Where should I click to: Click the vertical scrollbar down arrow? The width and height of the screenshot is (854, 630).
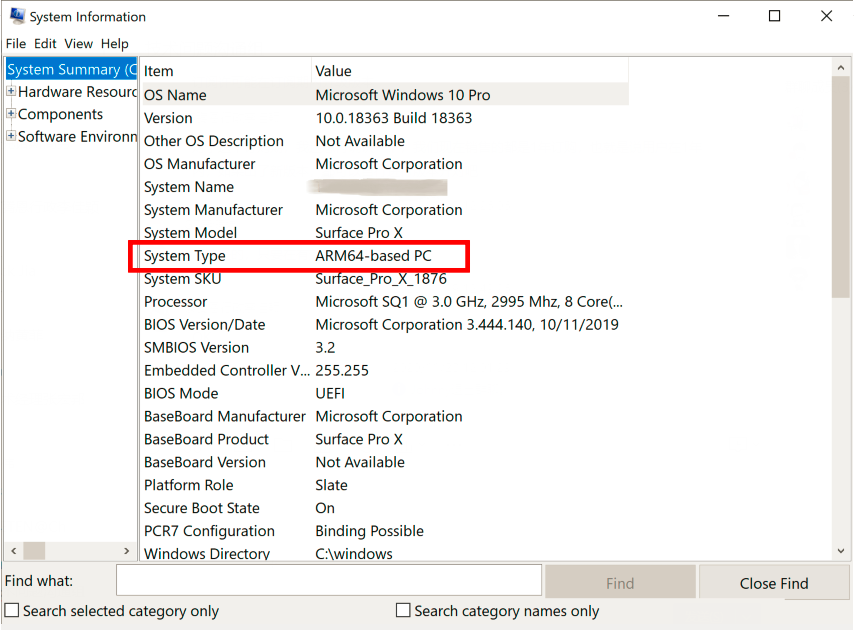(841, 551)
